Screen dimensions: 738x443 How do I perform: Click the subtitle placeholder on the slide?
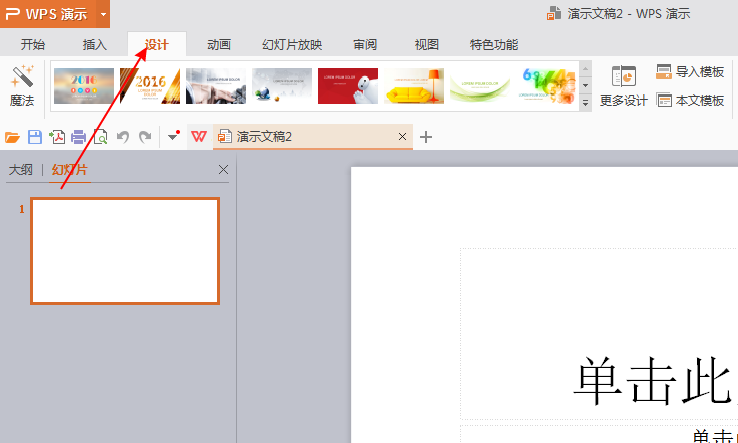click(599, 434)
